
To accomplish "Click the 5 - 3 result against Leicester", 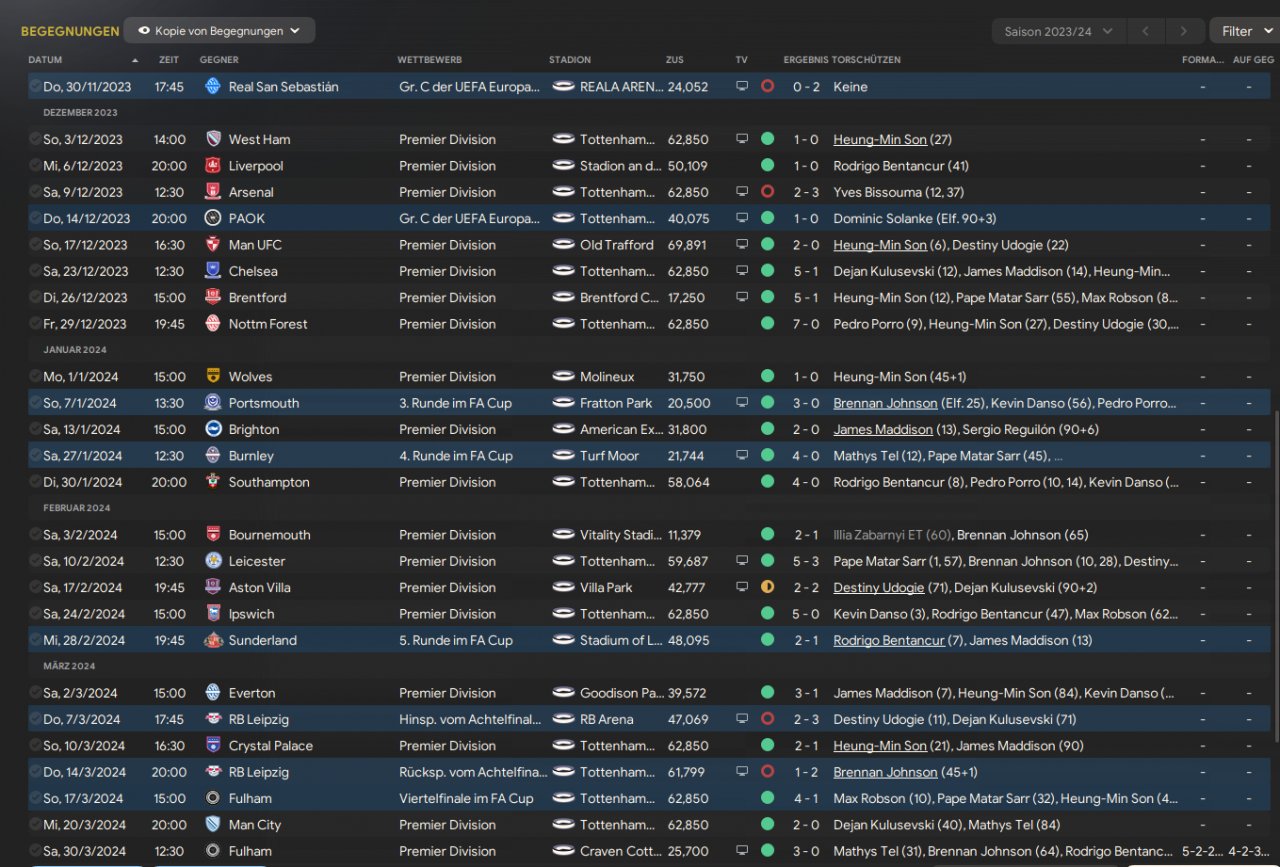I will [806, 561].
